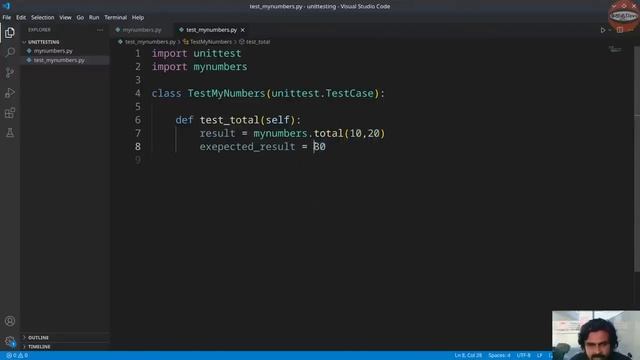The height and width of the screenshot is (360, 640).
Task: Open the Accounts menu icon
Action: 10,321
